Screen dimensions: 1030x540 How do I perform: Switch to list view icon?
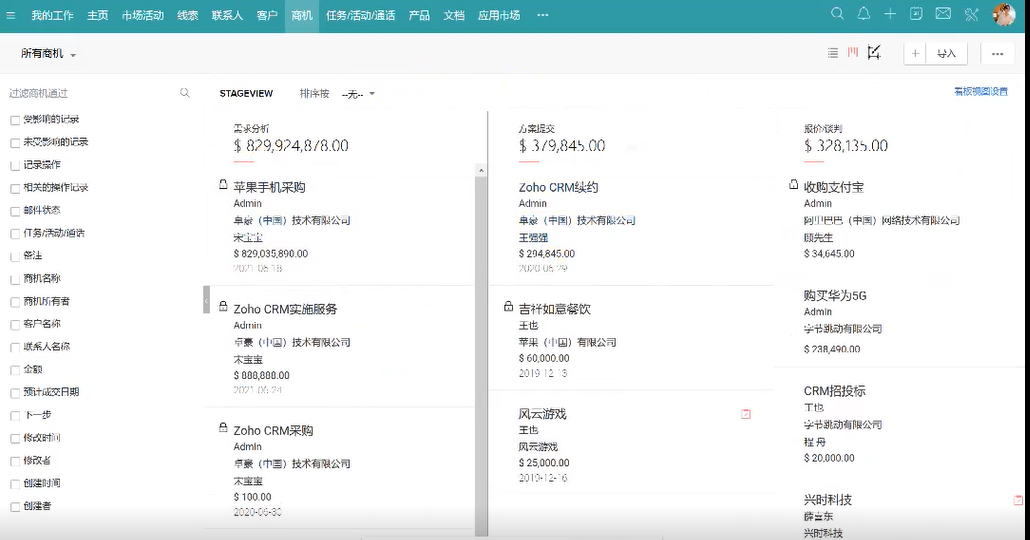click(x=833, y=53)
